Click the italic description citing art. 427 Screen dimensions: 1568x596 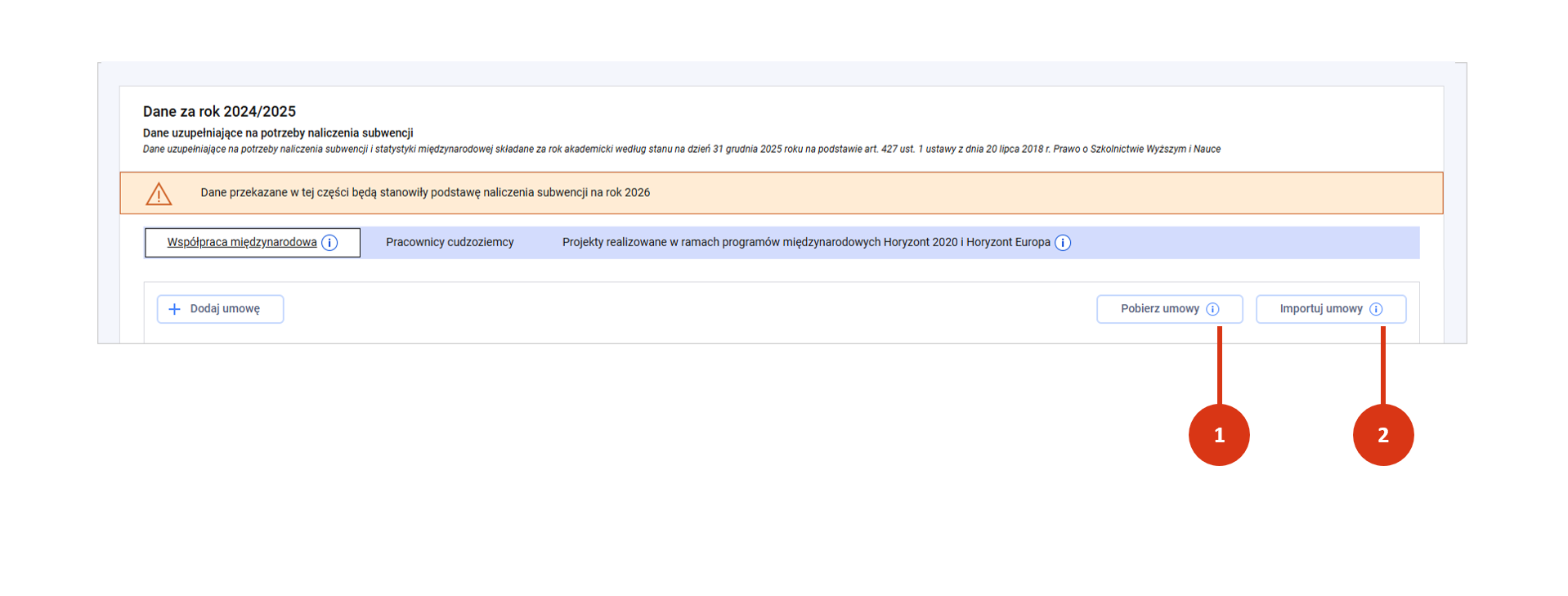[681, 150]
